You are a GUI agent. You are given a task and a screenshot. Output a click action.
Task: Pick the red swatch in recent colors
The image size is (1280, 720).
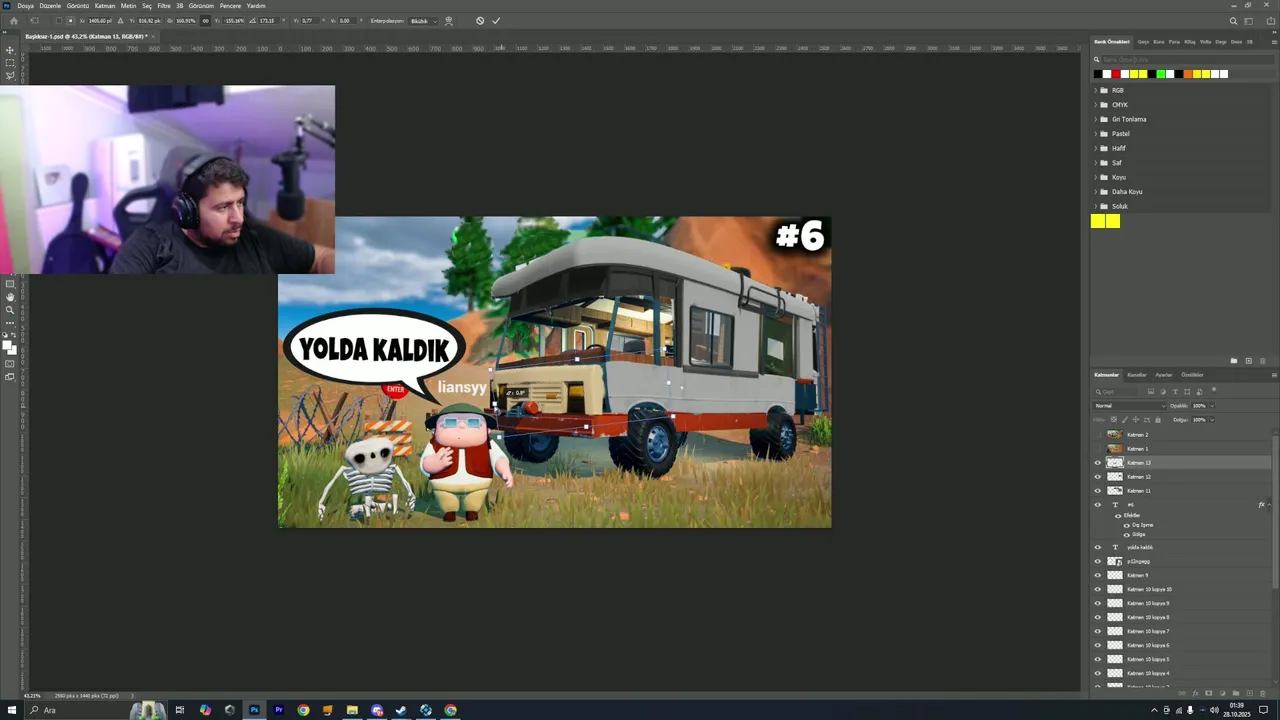[1116, 74]
